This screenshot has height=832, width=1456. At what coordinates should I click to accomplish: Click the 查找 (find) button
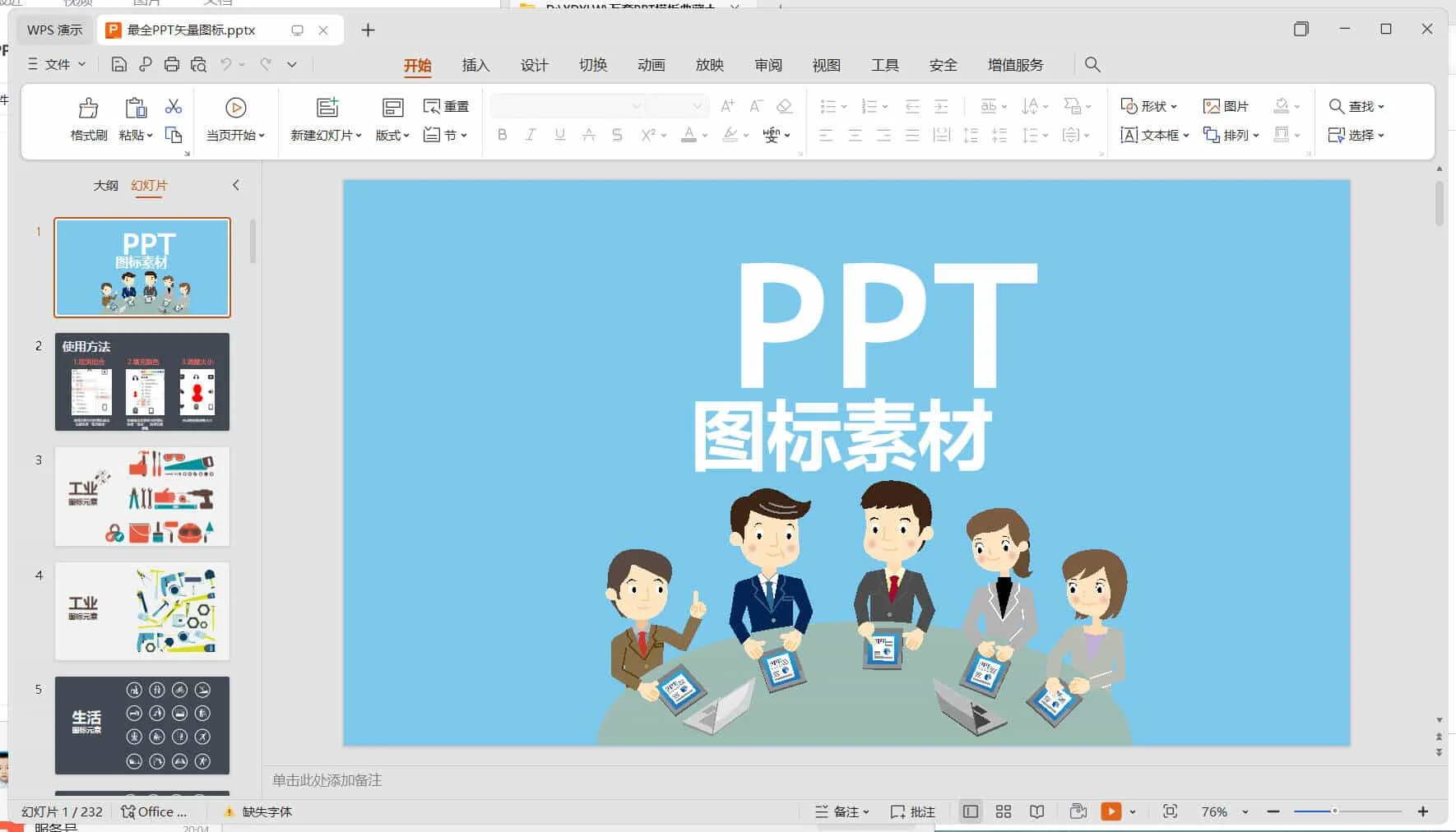pyautogui.click(x=1356, y=106)
